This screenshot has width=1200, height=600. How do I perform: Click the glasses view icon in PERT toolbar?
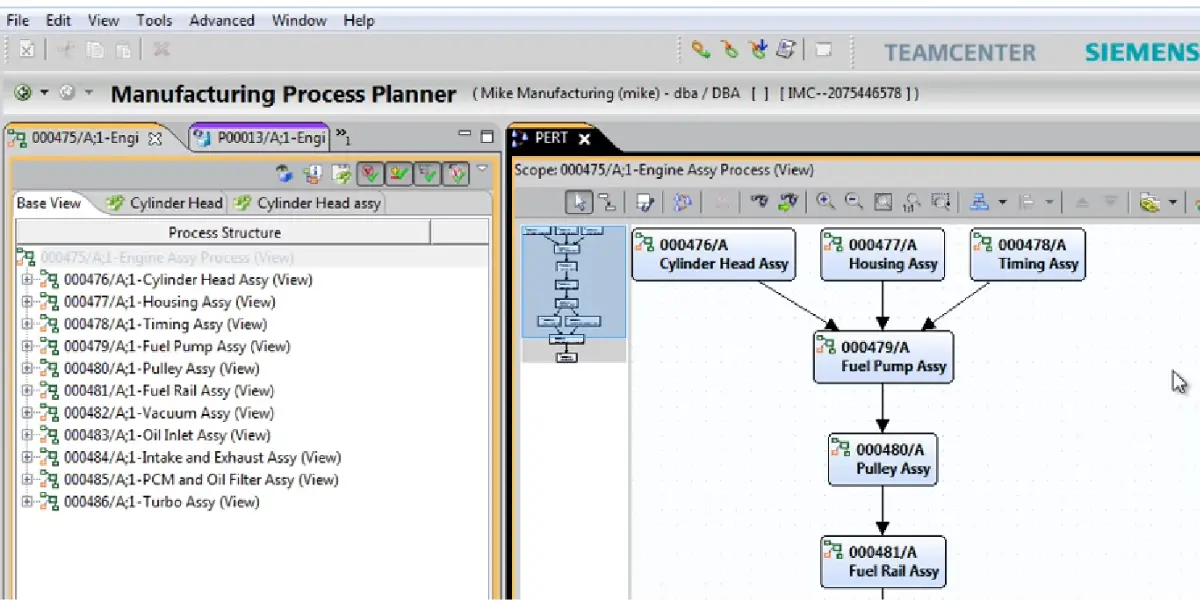point(759,202)
